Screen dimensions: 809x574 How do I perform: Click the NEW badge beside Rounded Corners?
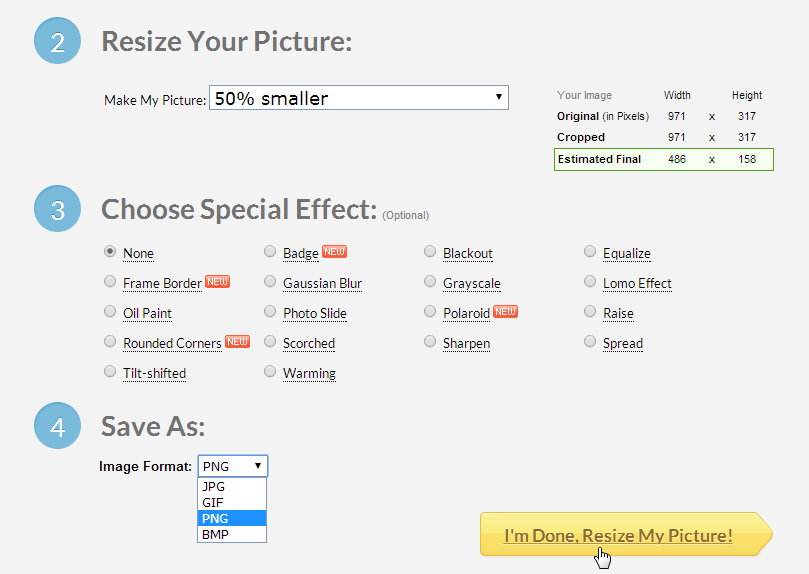pos(237,341)
